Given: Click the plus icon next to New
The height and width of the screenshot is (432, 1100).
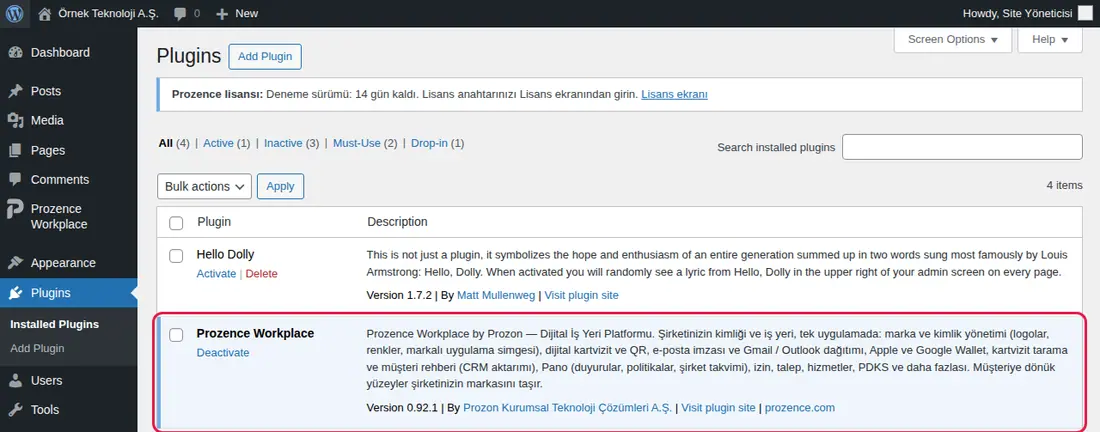Looking at the screenshot, I should coord(222,14).
